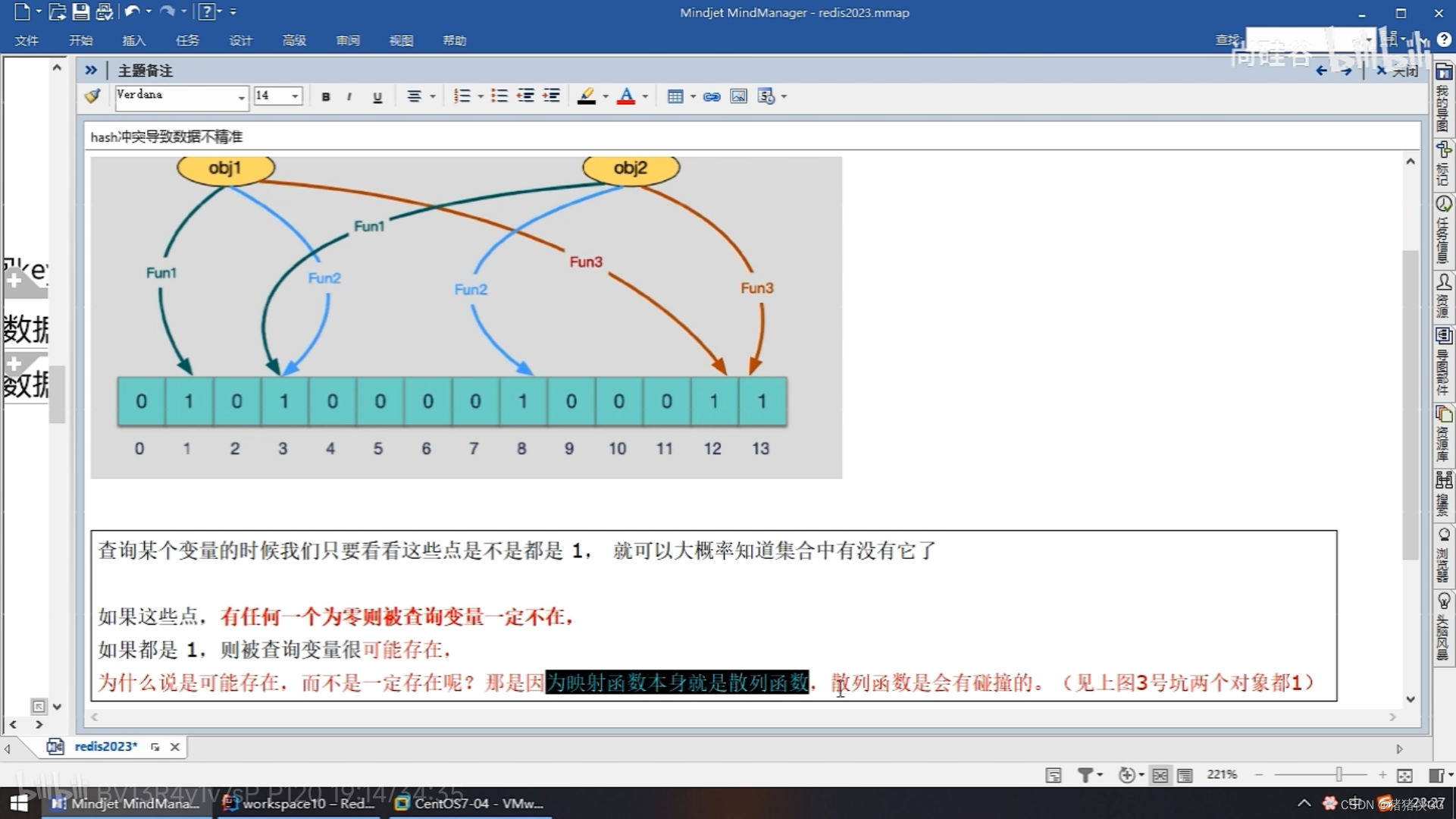The width and height of the screenshot is (1456, 819).
Task: Open the 文件 menu
Action: pos(27,40)
